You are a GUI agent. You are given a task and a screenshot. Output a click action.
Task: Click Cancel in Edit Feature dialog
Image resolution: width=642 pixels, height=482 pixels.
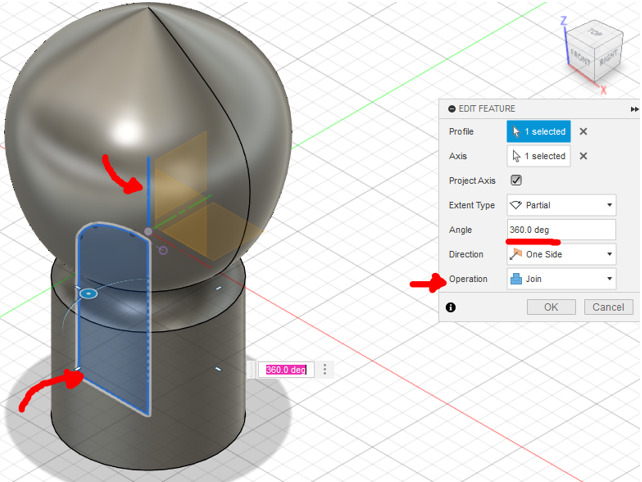pos(608,307)
